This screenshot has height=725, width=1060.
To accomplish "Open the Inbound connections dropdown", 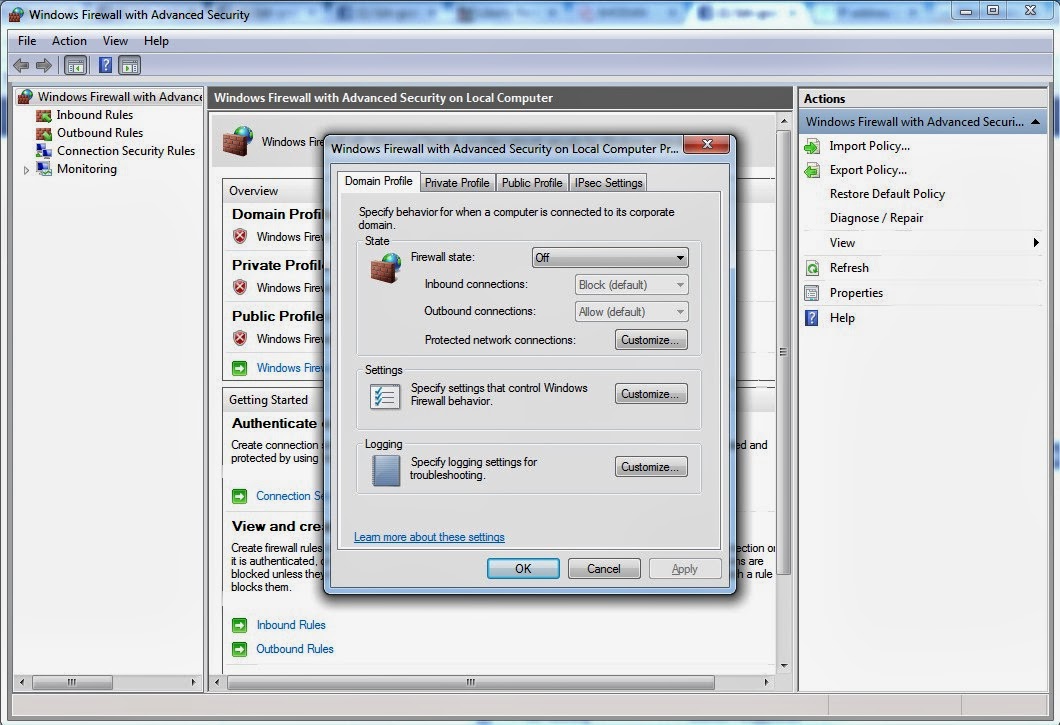I will pos(631,285).
